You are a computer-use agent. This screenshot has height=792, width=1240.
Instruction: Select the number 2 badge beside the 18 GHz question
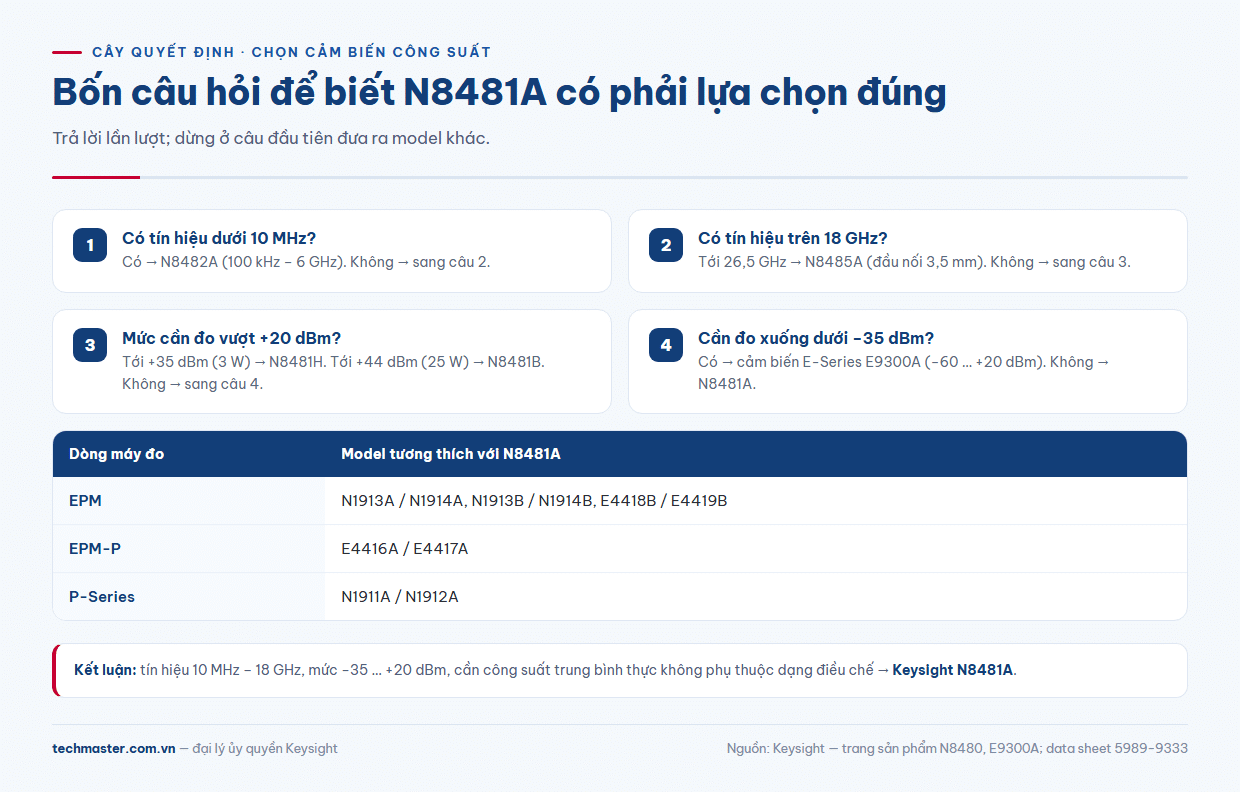[x=666, y=245]
